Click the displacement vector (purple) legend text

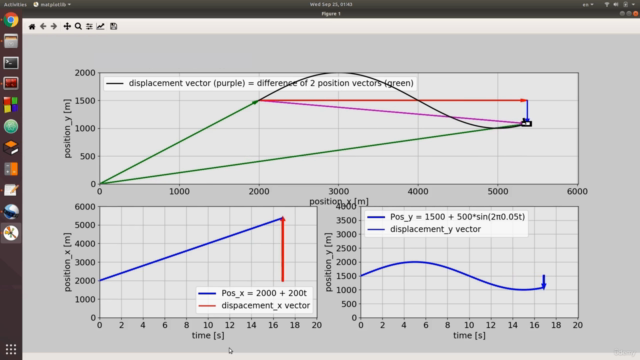point(271,83)
